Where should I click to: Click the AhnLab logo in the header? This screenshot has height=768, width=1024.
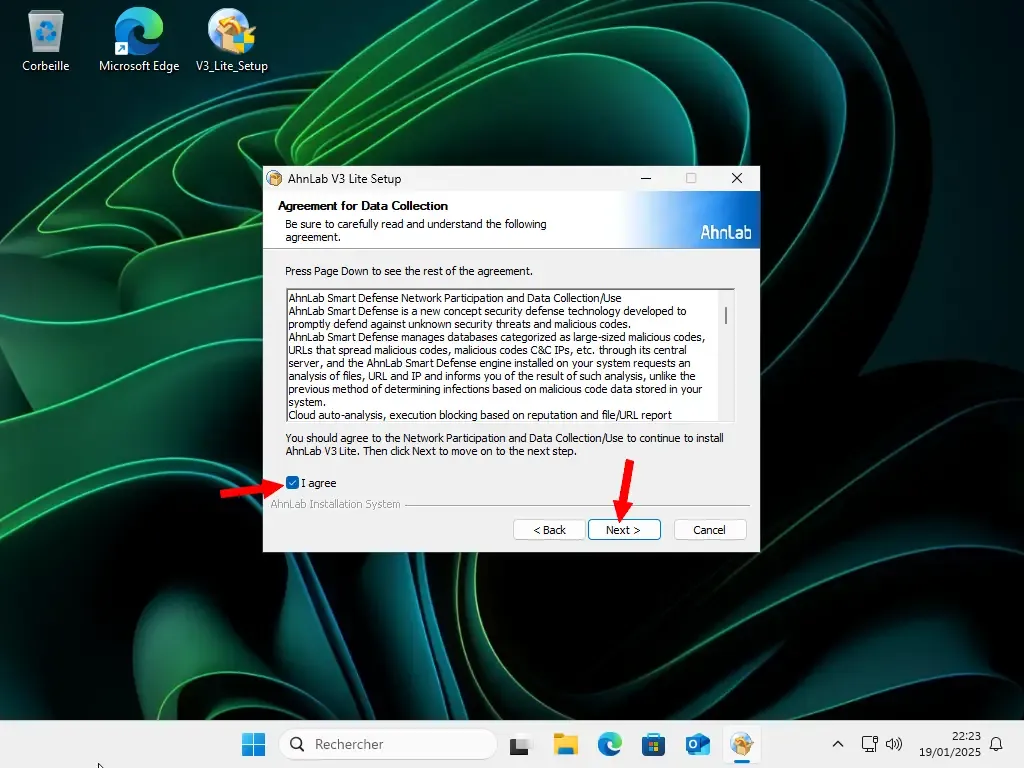[x=726, y=232]
